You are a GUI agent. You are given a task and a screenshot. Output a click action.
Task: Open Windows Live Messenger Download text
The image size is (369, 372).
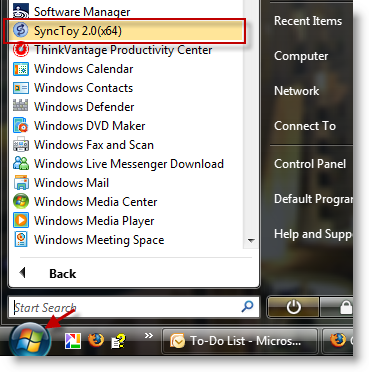(129, 164)
